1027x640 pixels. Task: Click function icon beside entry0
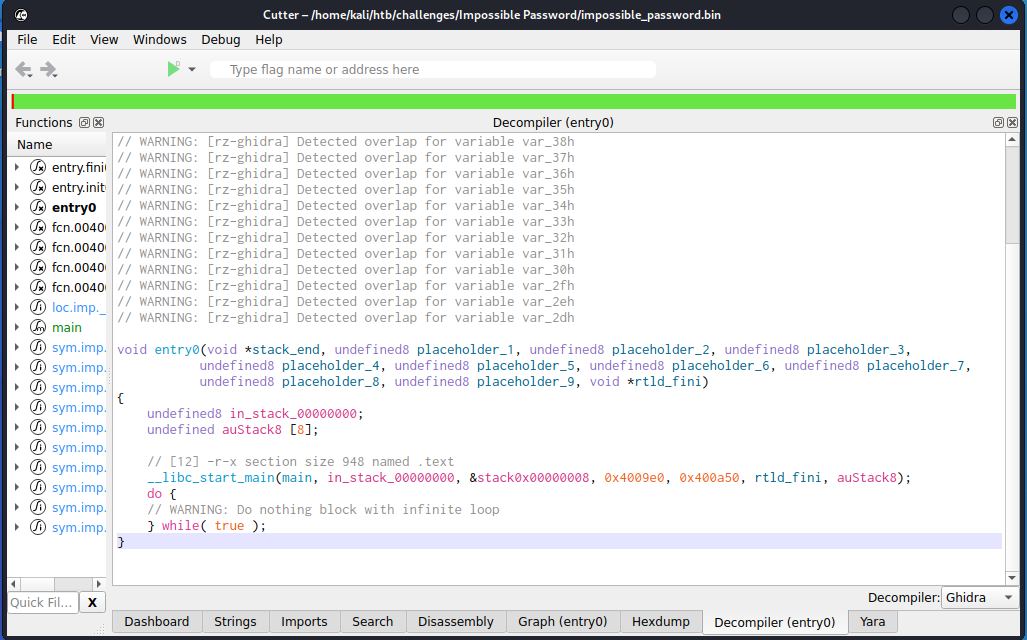[x=38, y=207]
